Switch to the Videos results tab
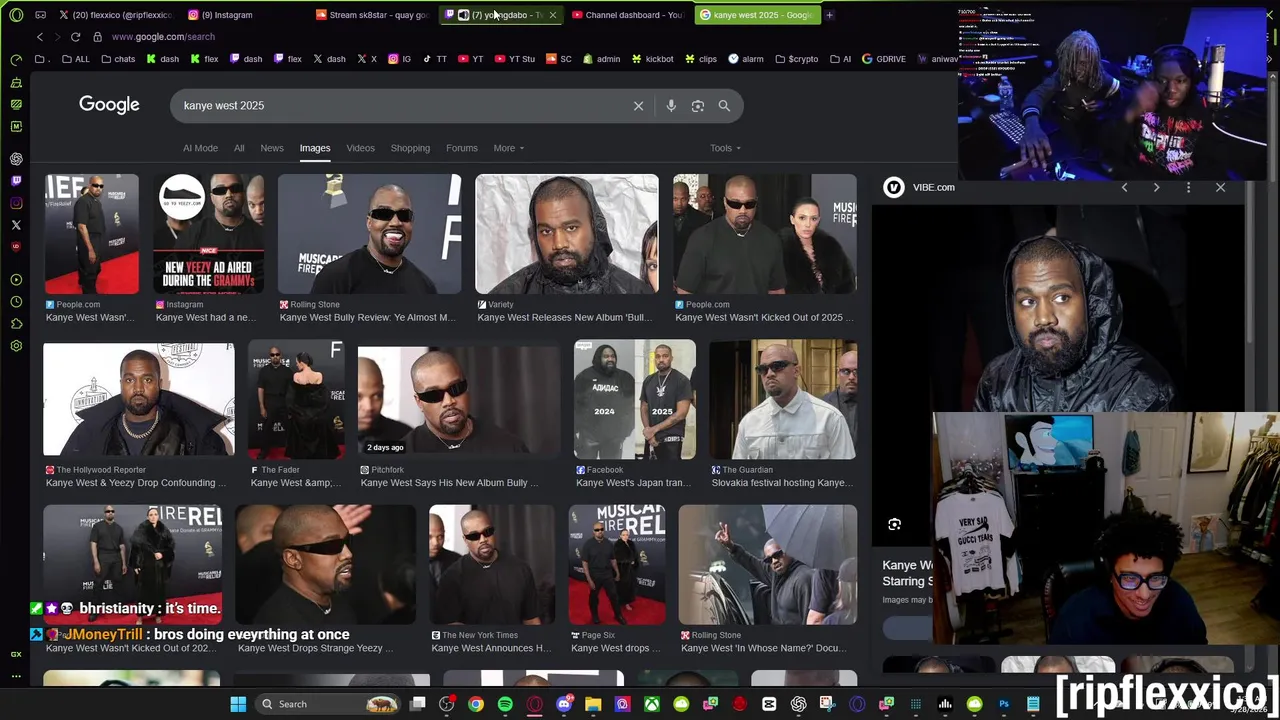Screen dimensions: 1280x720 pyautogui.click(x=360, y=148)
